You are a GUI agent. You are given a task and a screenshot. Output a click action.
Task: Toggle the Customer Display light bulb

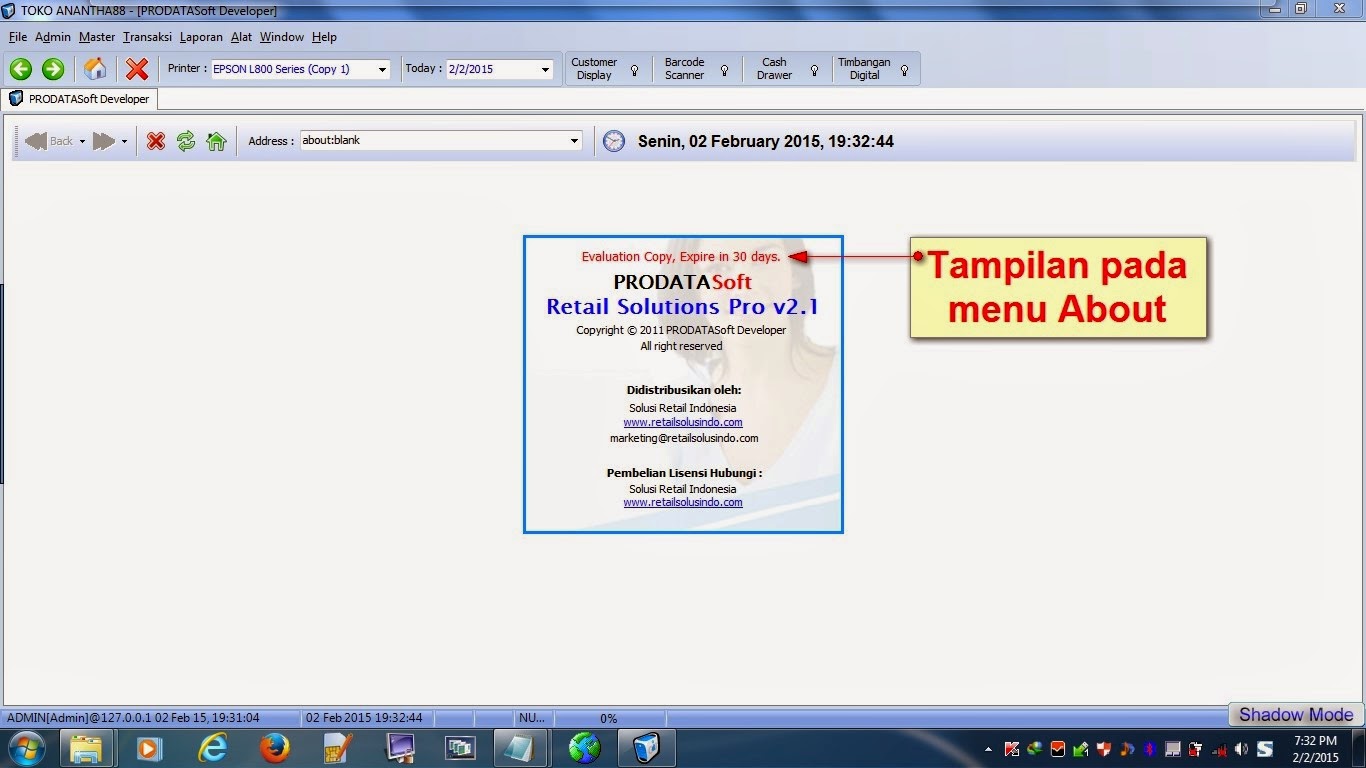click(634, 70)
